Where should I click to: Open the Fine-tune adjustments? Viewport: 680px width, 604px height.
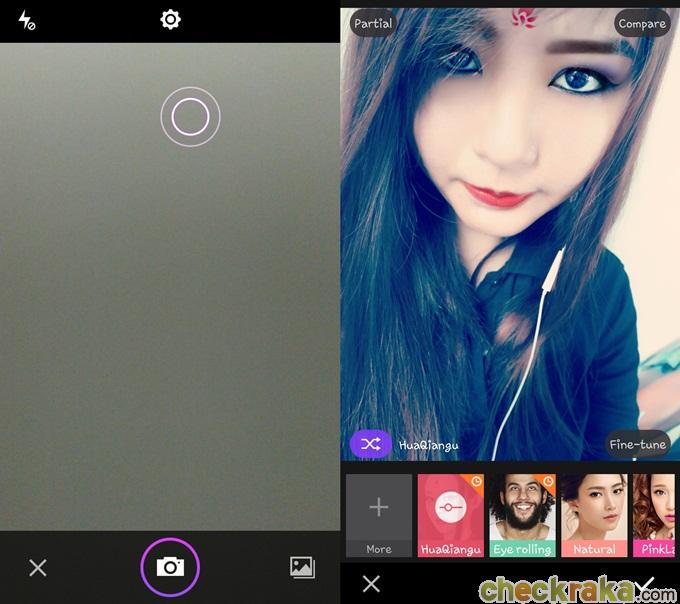tap(637, 444)
